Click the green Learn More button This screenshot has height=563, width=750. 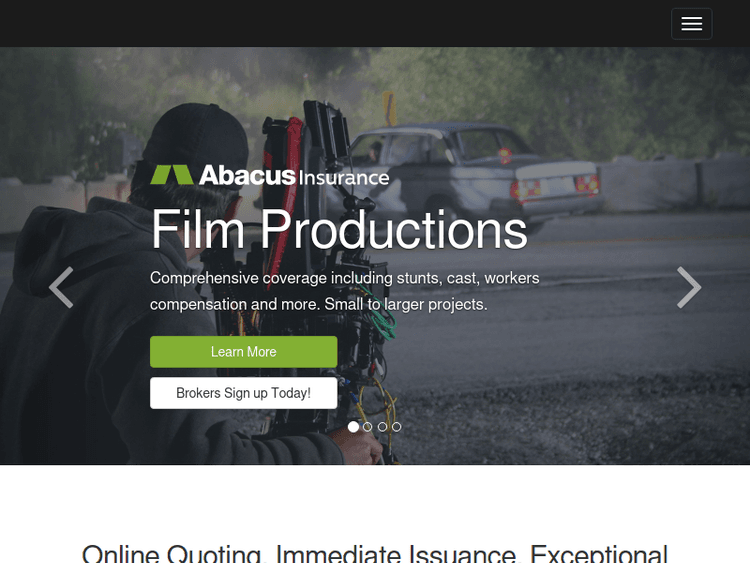(243, 352)
